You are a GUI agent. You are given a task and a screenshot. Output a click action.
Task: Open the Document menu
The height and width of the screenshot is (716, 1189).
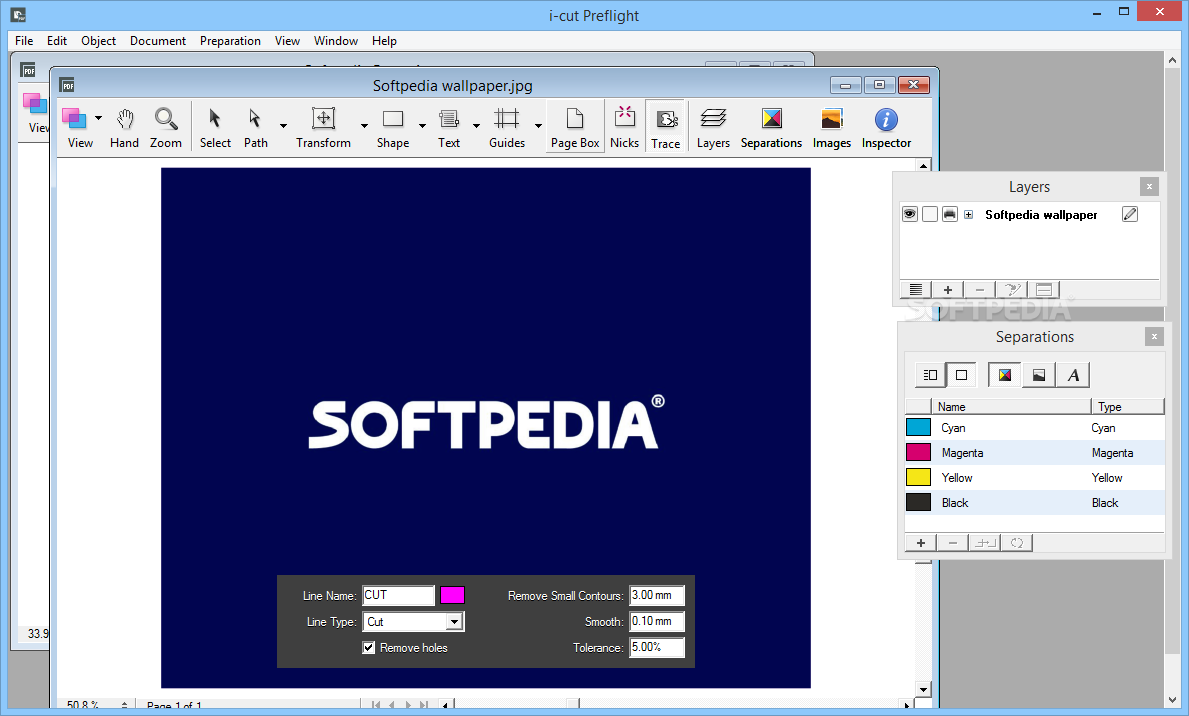pyautogui.click(x=158, y=41)
